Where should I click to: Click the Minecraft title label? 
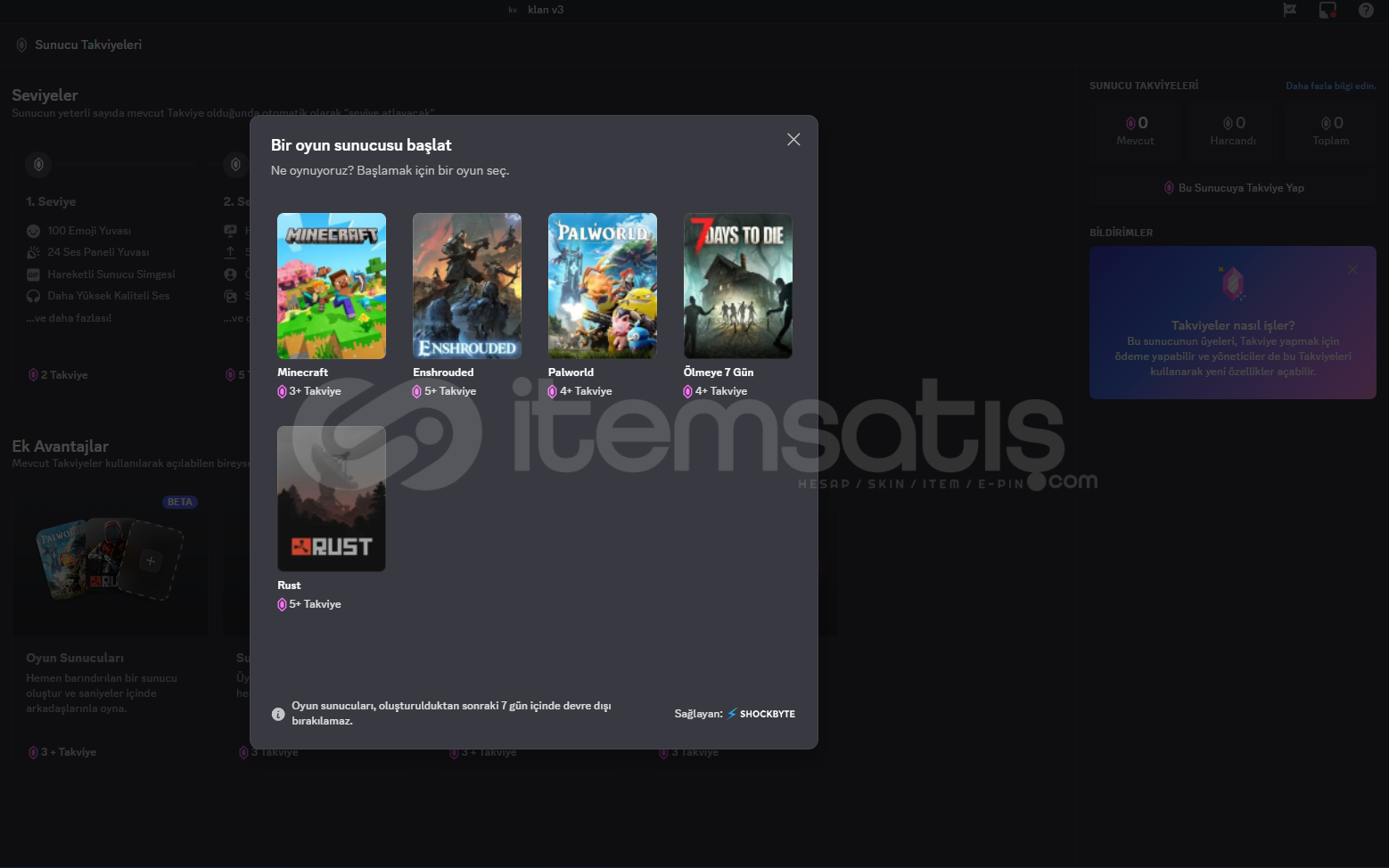click(302, 373)
